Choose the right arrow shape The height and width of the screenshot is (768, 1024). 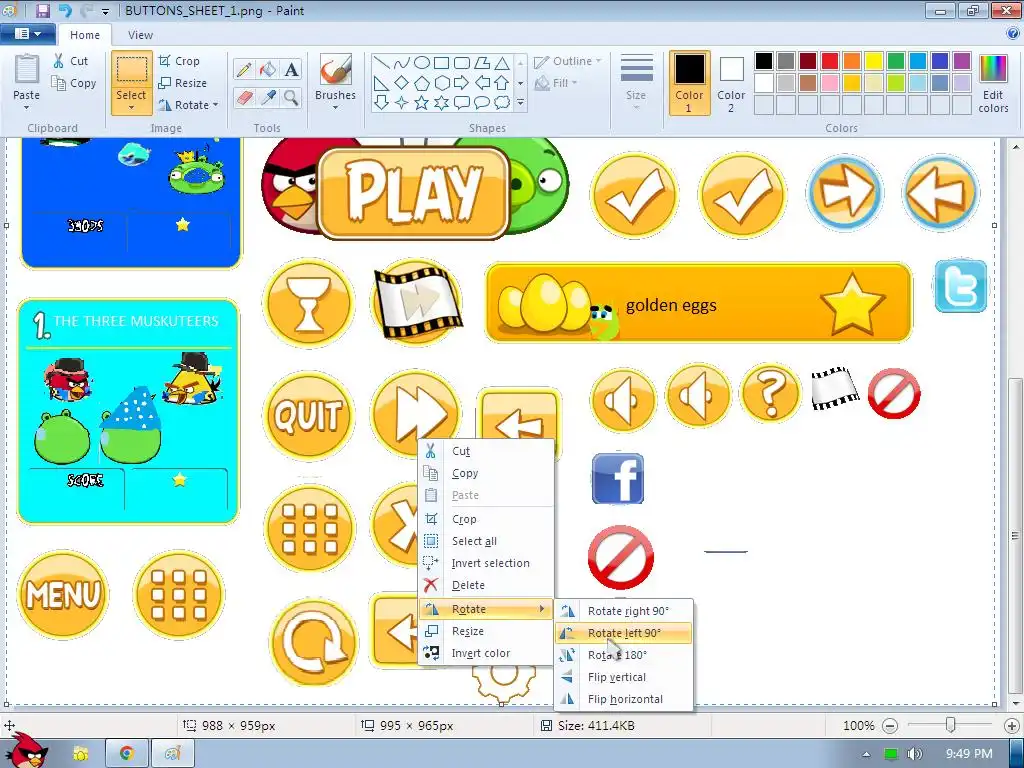pyautogui.click(x=462, y=83)
